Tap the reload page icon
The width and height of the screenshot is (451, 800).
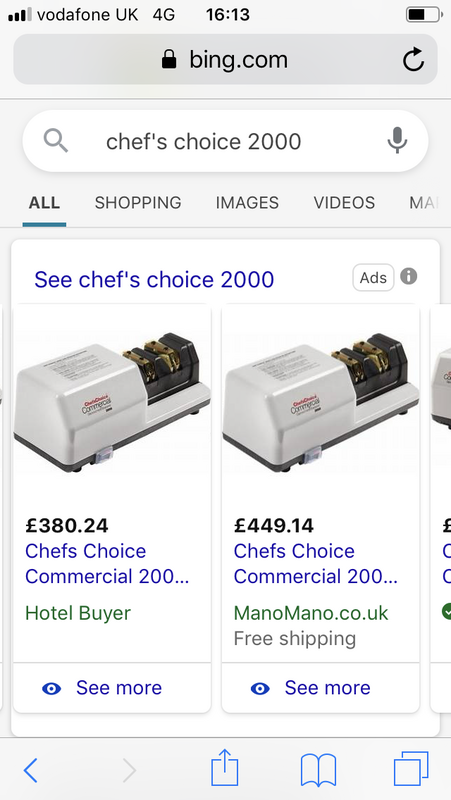[413, 60]
